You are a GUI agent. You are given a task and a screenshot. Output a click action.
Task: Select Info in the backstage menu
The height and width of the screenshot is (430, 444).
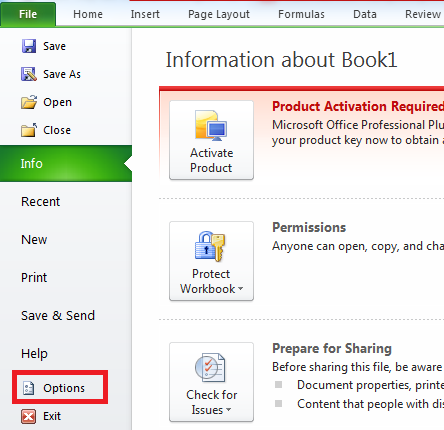tap(66, 163)
